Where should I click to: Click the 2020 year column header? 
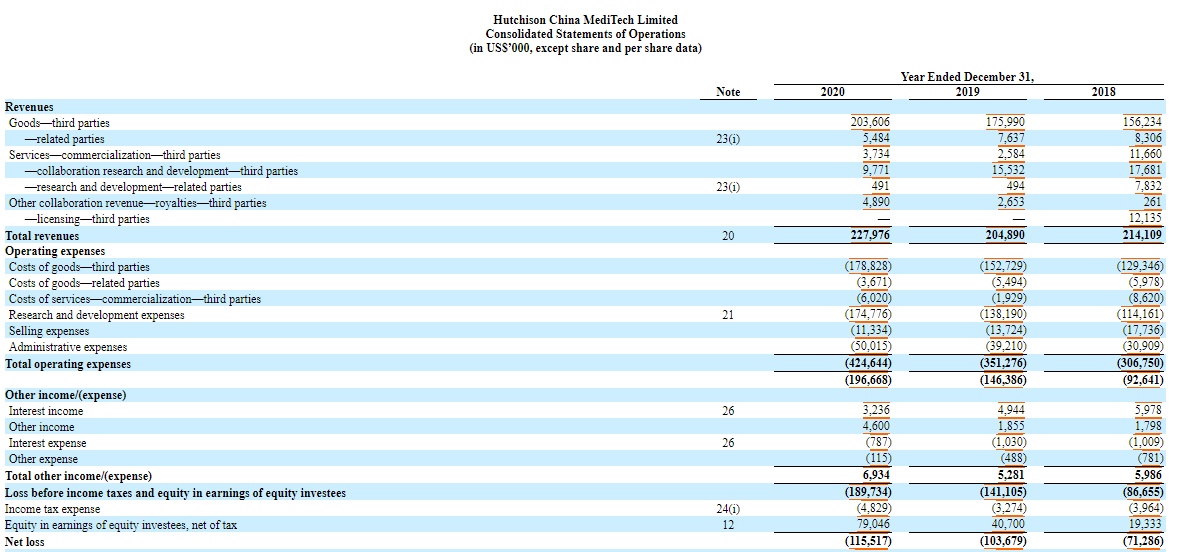832,92
